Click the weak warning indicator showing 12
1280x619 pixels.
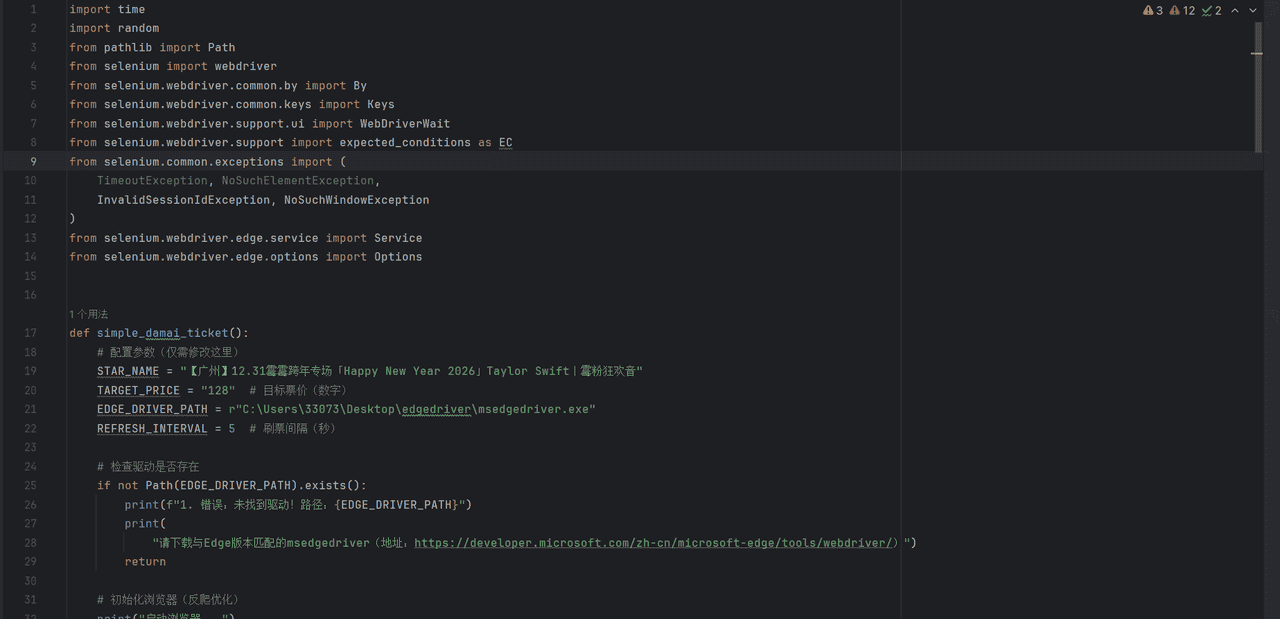click(1182, 10)
